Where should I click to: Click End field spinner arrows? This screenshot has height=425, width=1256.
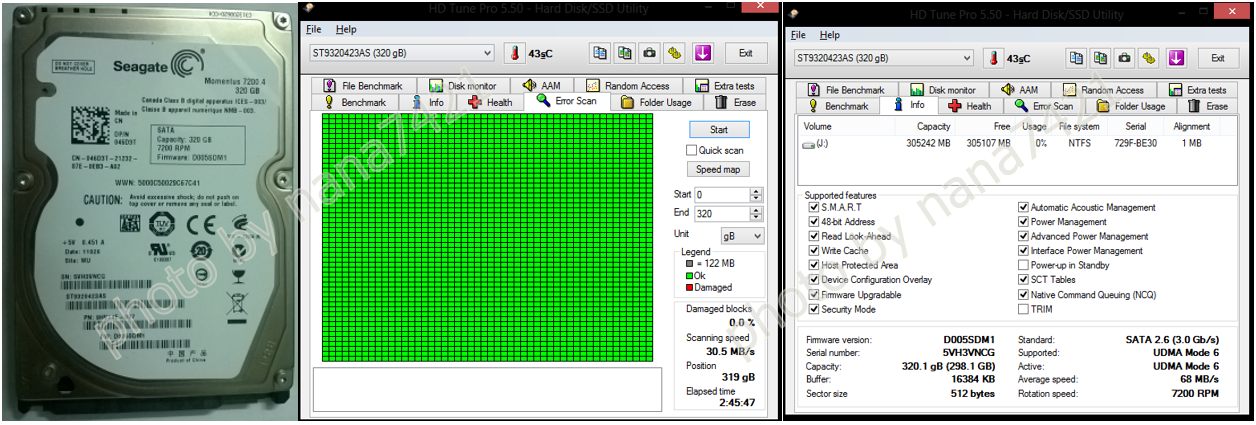pyautogui.click(x=756, y=214)
